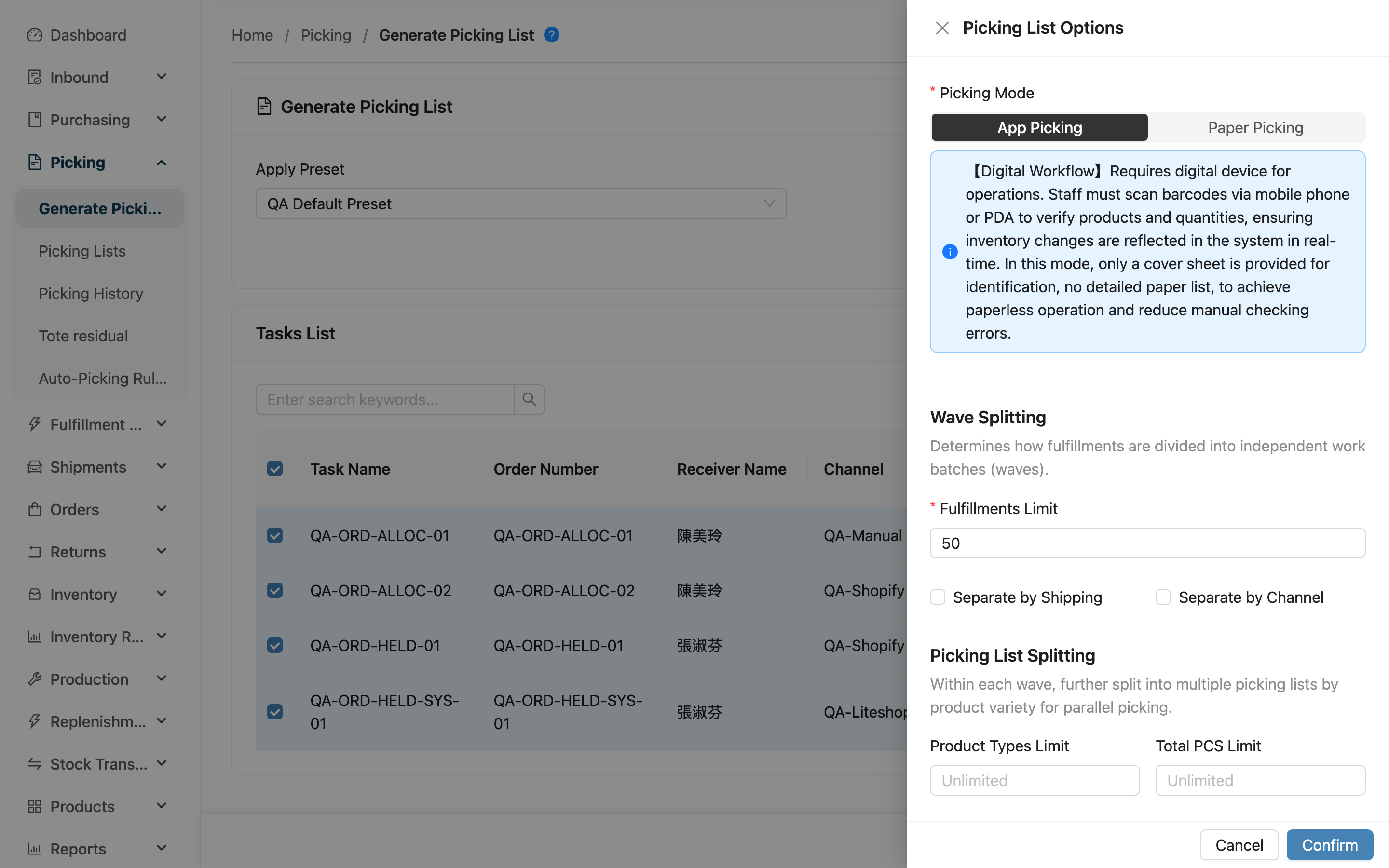Click the Order Number column header
Viewport: 1389px width, 868px height.
tap(546, 469)
